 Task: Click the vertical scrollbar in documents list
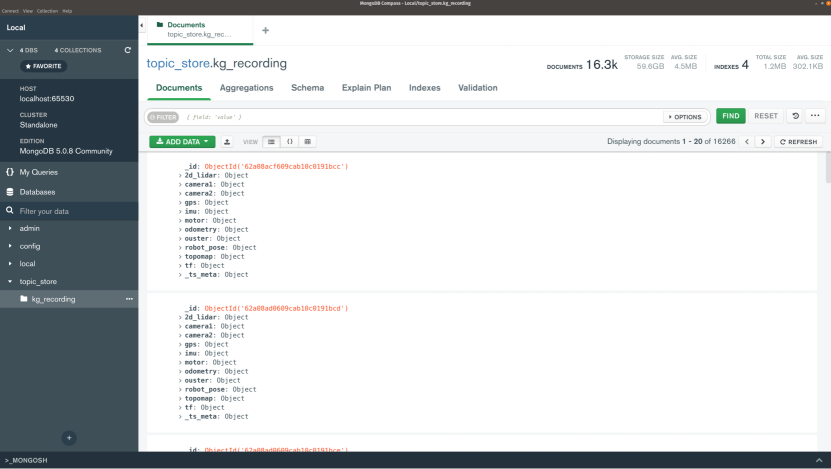[827, 170]
